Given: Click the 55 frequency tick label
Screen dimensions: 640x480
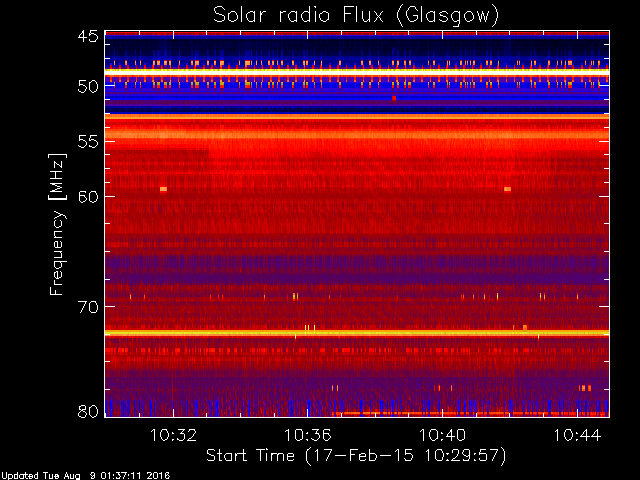Looking at the screenshot, I should (88, 142).
